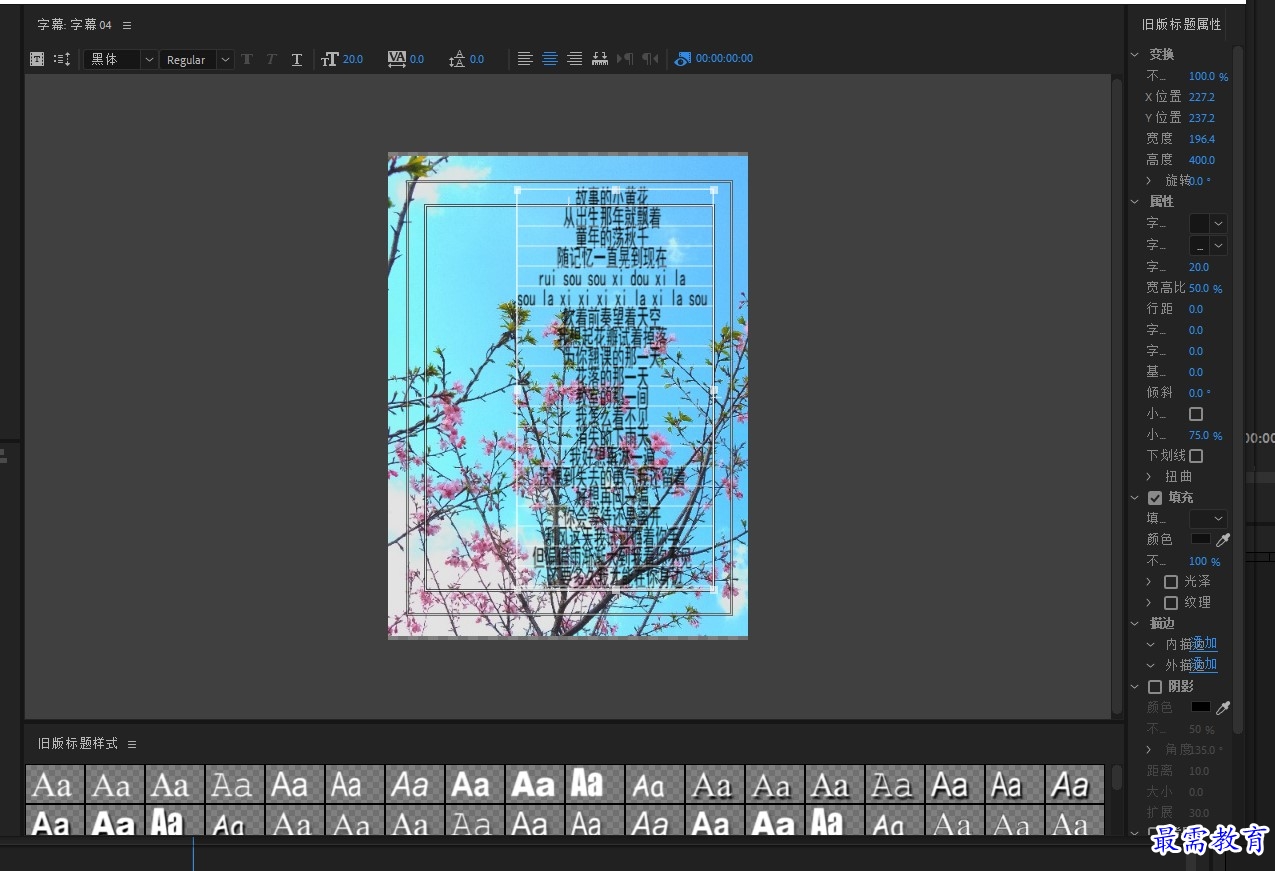Toggle bold text style
Viewport: 1275px width, 871px height.
tap(247, 59)
